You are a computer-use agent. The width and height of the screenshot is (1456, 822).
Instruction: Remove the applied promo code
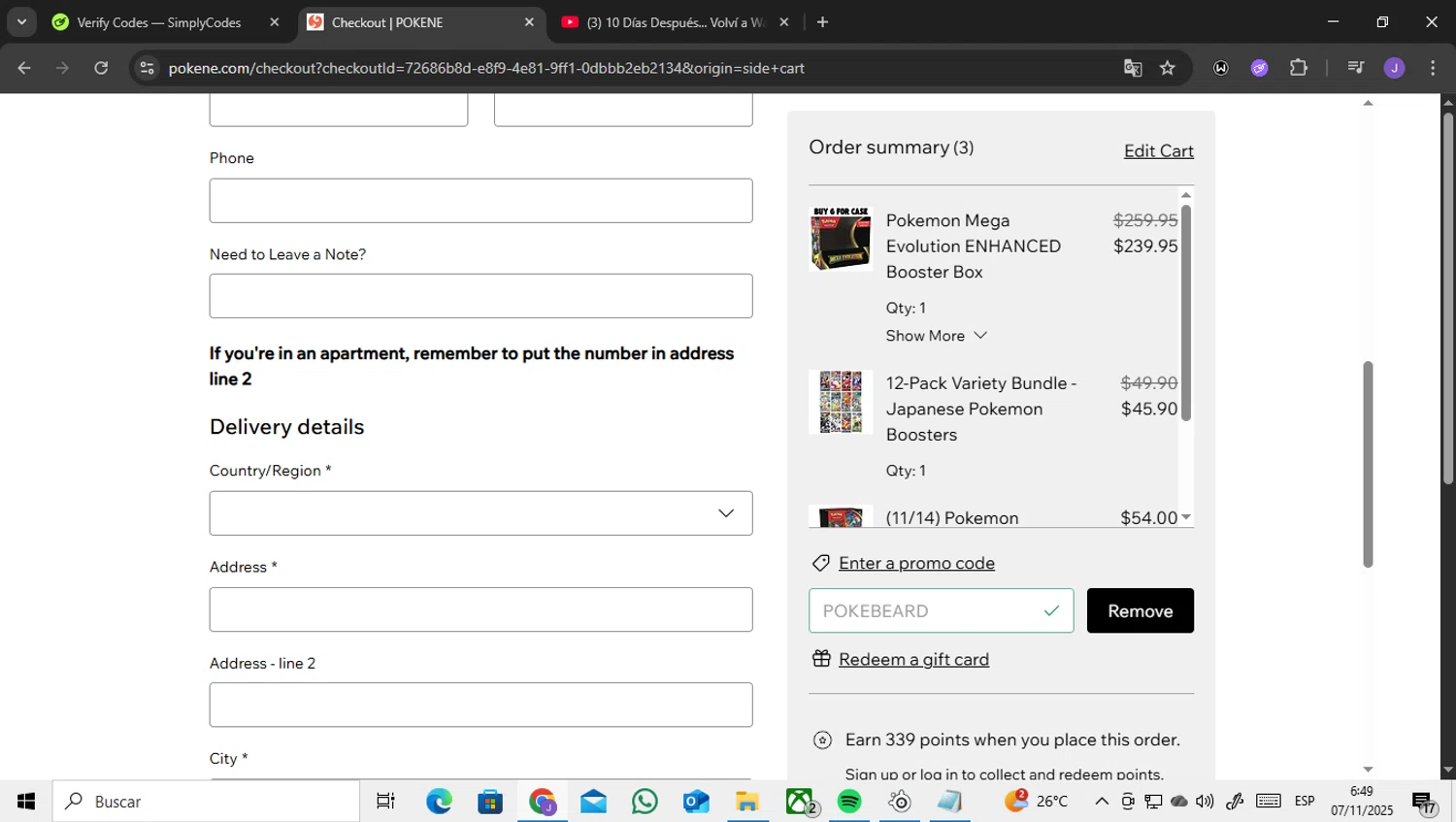(x=1140, y=610)
